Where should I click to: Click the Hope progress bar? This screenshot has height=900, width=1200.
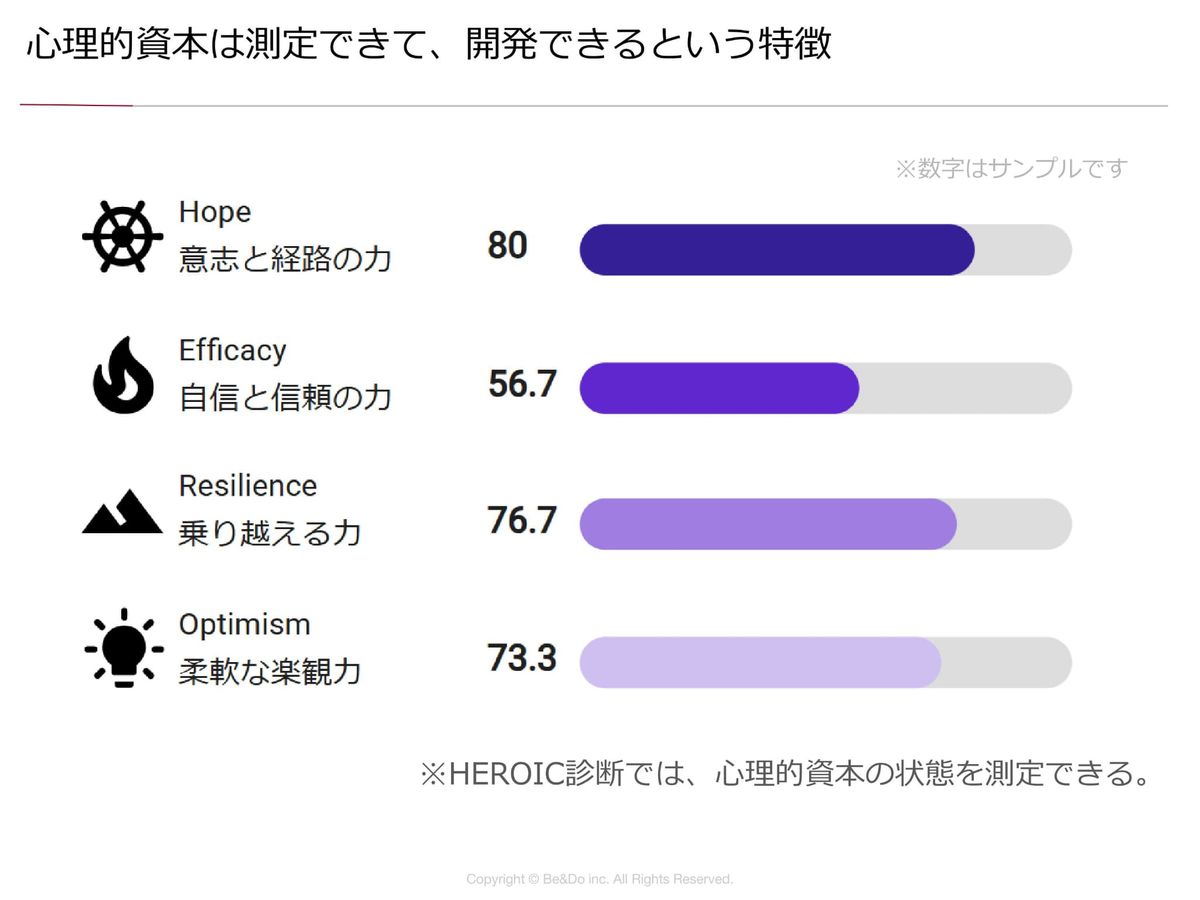[825, 250]
